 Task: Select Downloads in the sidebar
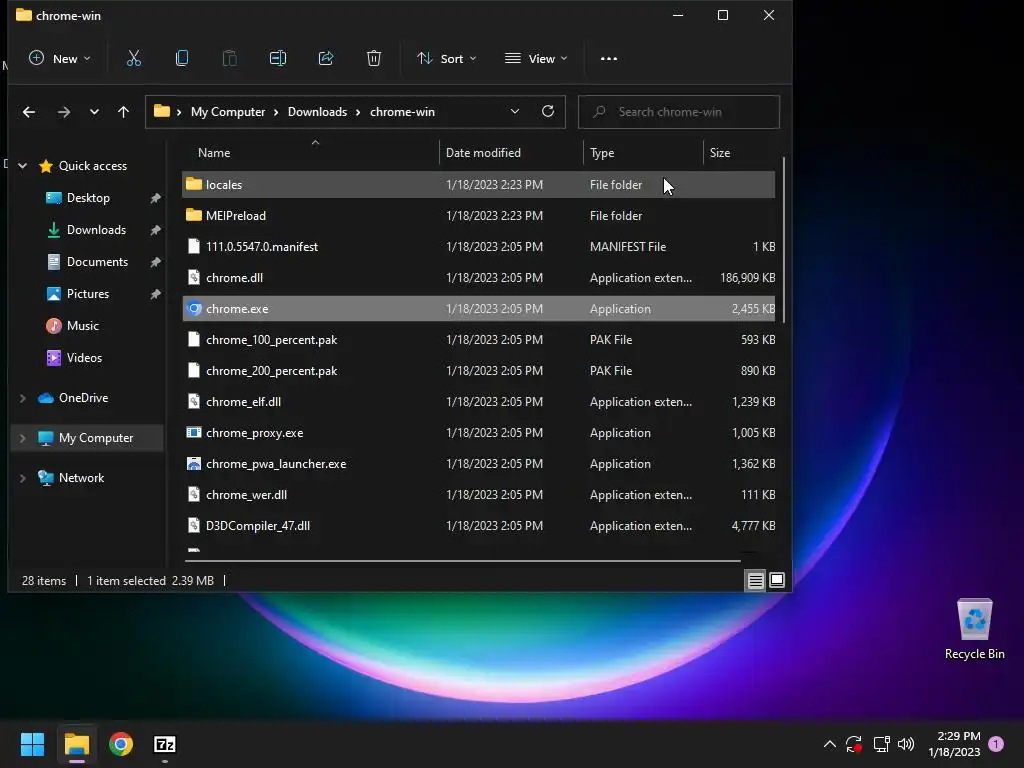pos(96,230)
